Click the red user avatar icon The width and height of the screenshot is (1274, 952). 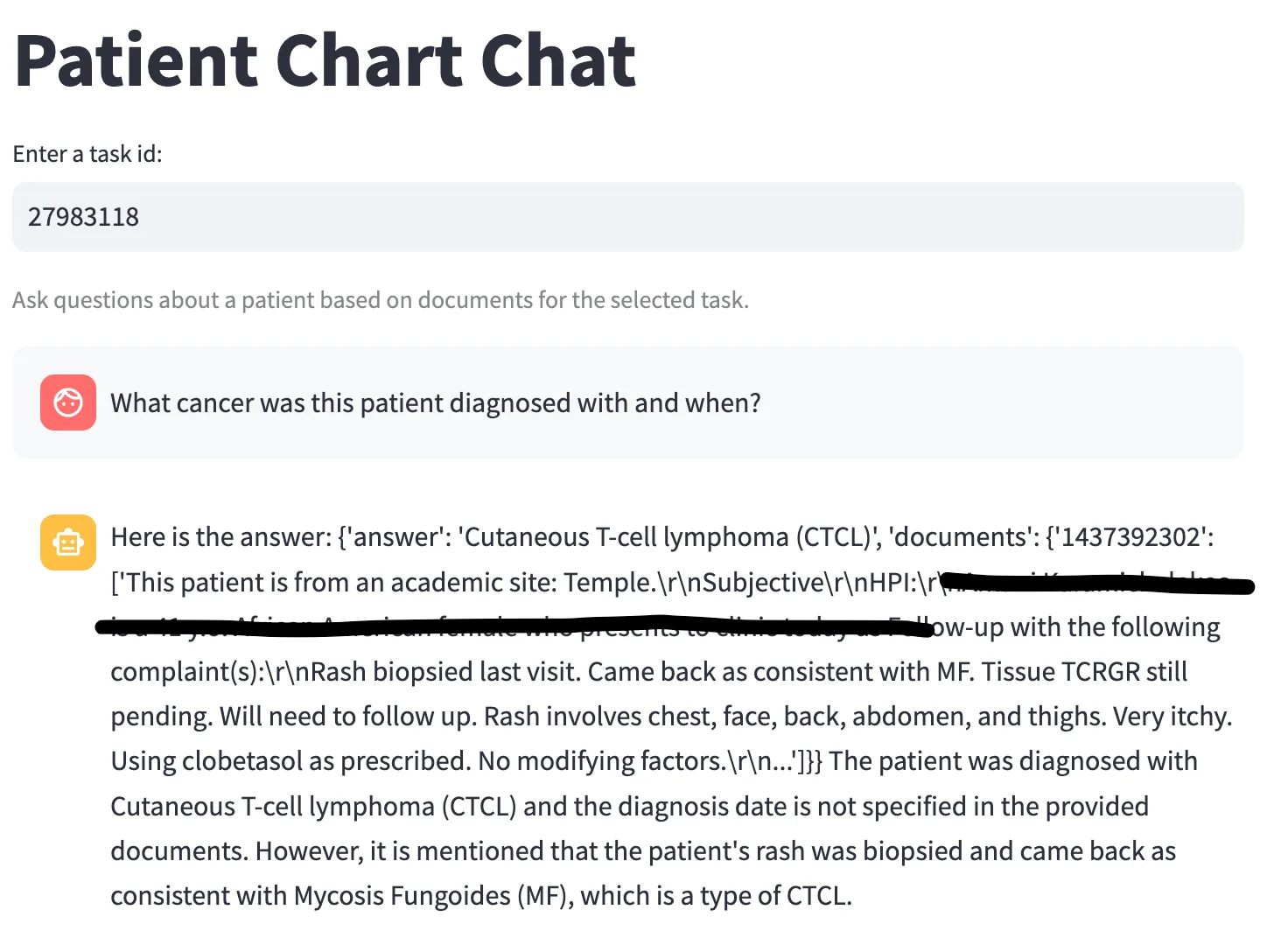(68, 402)
